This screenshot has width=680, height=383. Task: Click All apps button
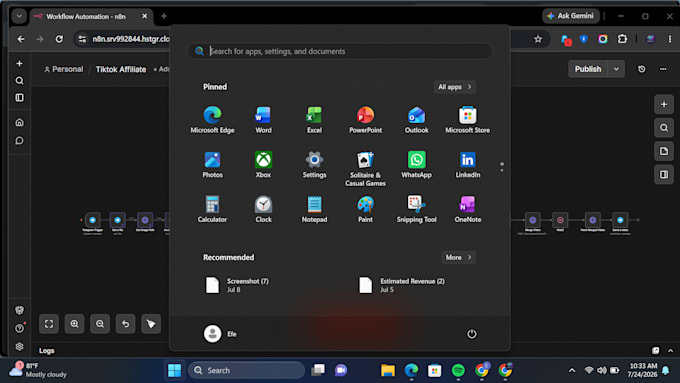[454, 87]
